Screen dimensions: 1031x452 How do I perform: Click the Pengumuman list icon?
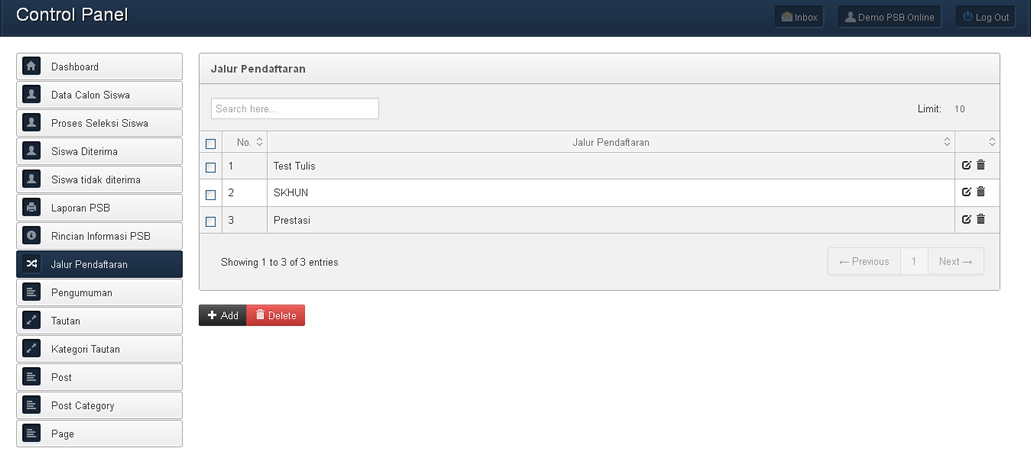tap(31, 292)
